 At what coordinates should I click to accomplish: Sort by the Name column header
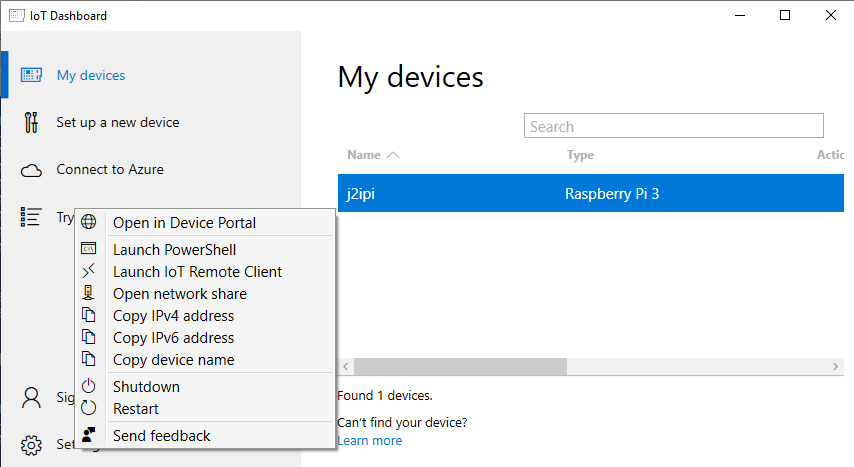pyautogui.click(x=364, y=155)
